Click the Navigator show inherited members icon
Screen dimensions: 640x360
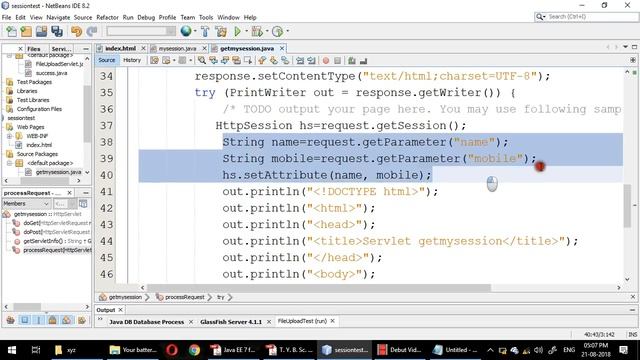coord(83,203)
